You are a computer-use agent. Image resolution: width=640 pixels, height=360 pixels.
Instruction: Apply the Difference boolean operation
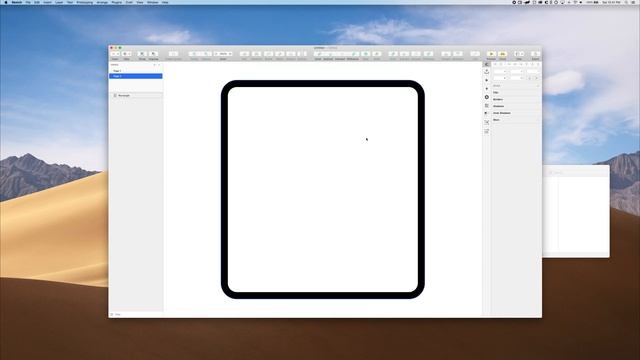353,54
